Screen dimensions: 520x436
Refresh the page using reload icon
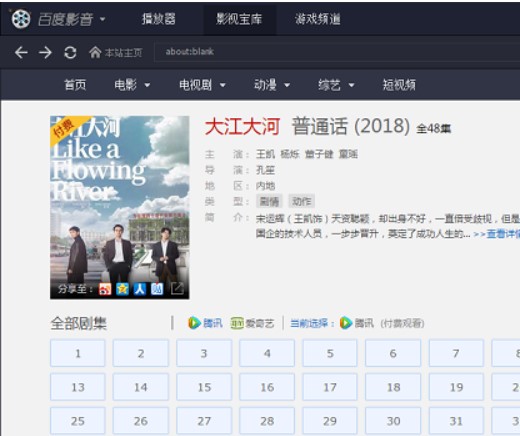[70, 52]
